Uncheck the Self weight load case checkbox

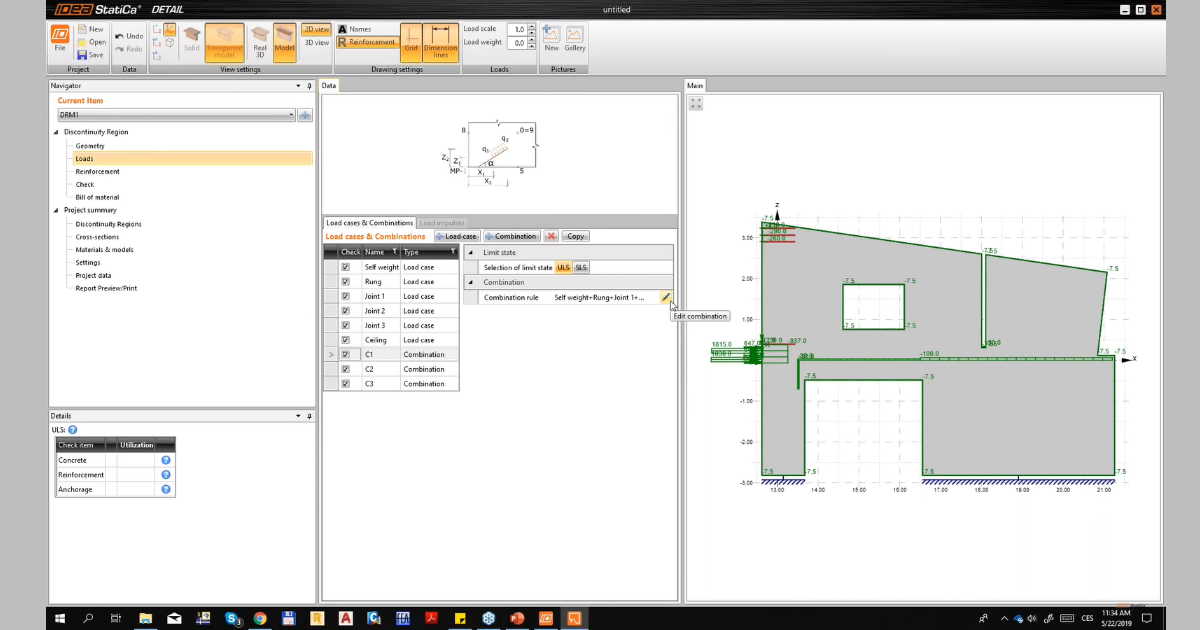pos(346,267)
